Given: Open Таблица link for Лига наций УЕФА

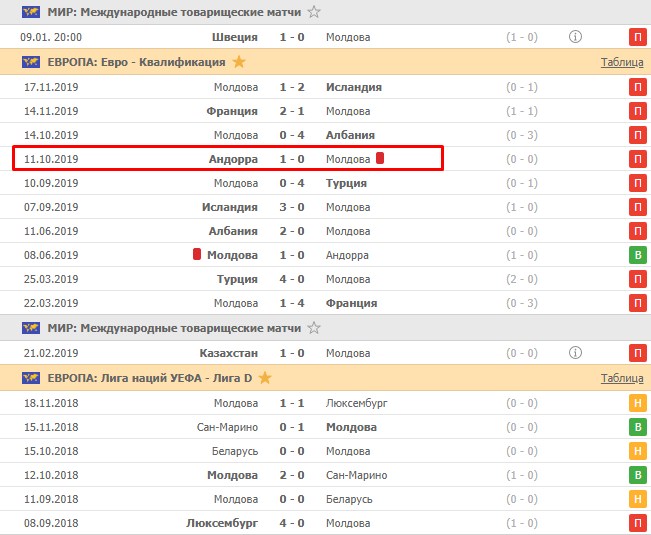Looking at the screenshot, I should (x=622, y=378).
